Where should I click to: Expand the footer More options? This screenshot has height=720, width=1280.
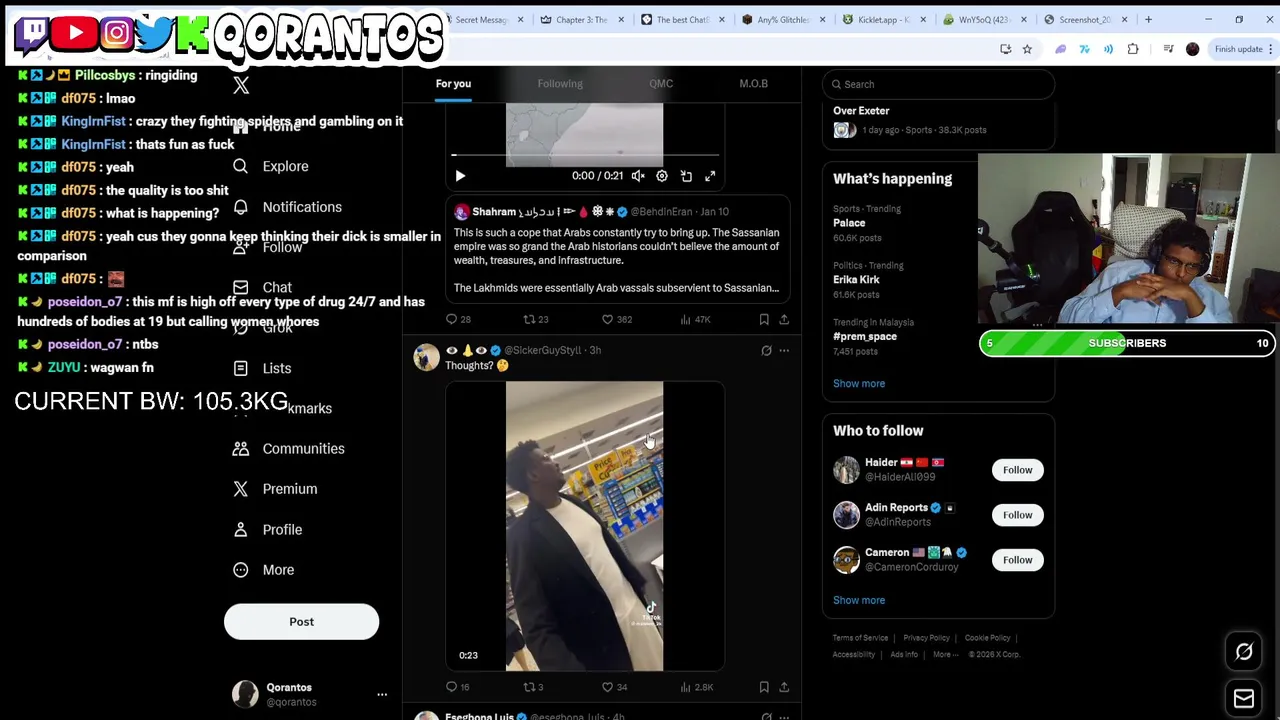(945, 655)
